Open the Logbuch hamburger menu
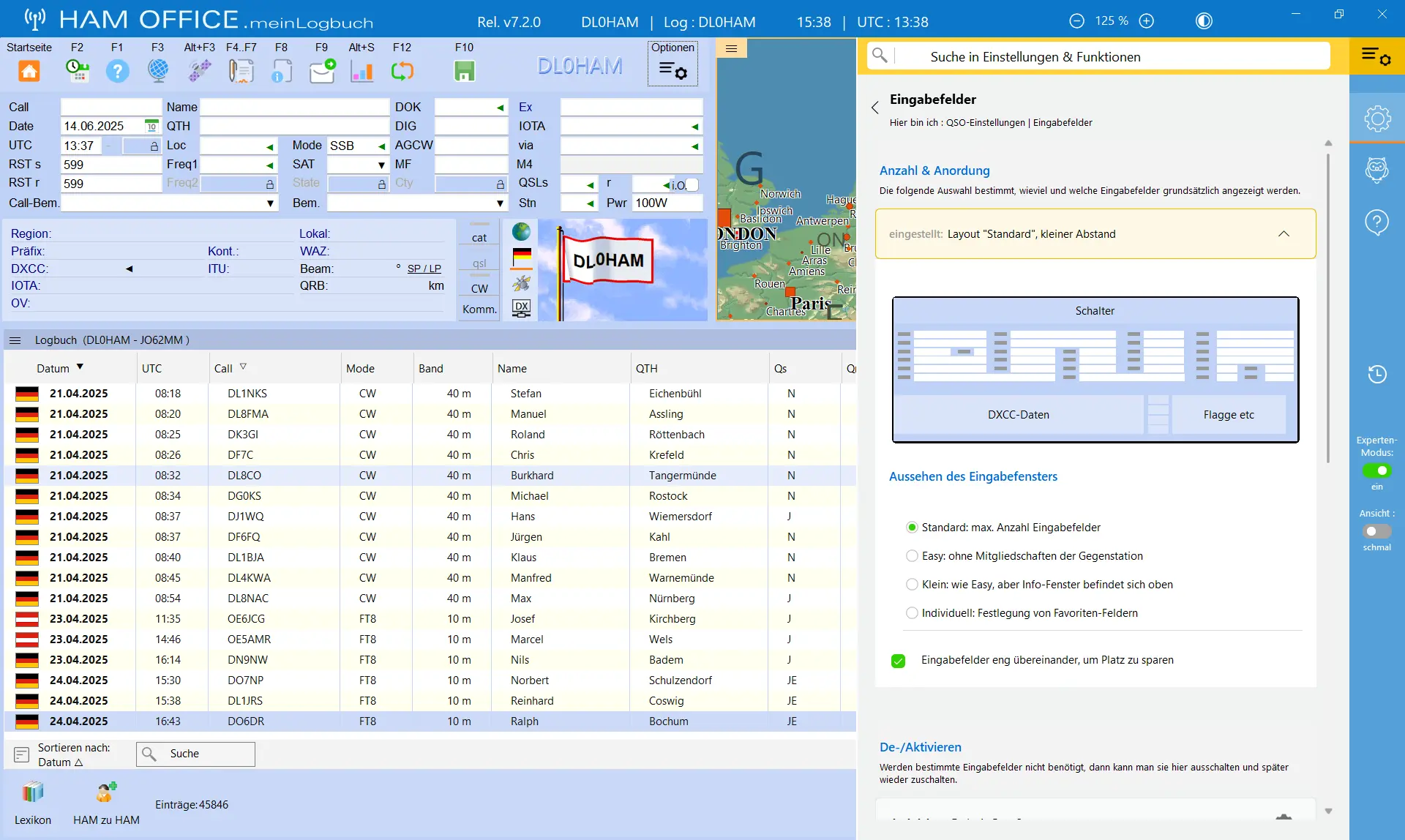 [x=15, y=340]
